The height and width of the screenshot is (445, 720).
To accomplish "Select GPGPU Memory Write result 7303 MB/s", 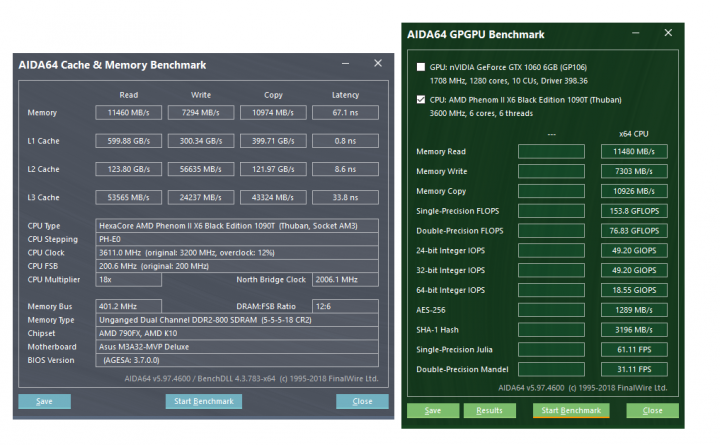I will (634, 171).
